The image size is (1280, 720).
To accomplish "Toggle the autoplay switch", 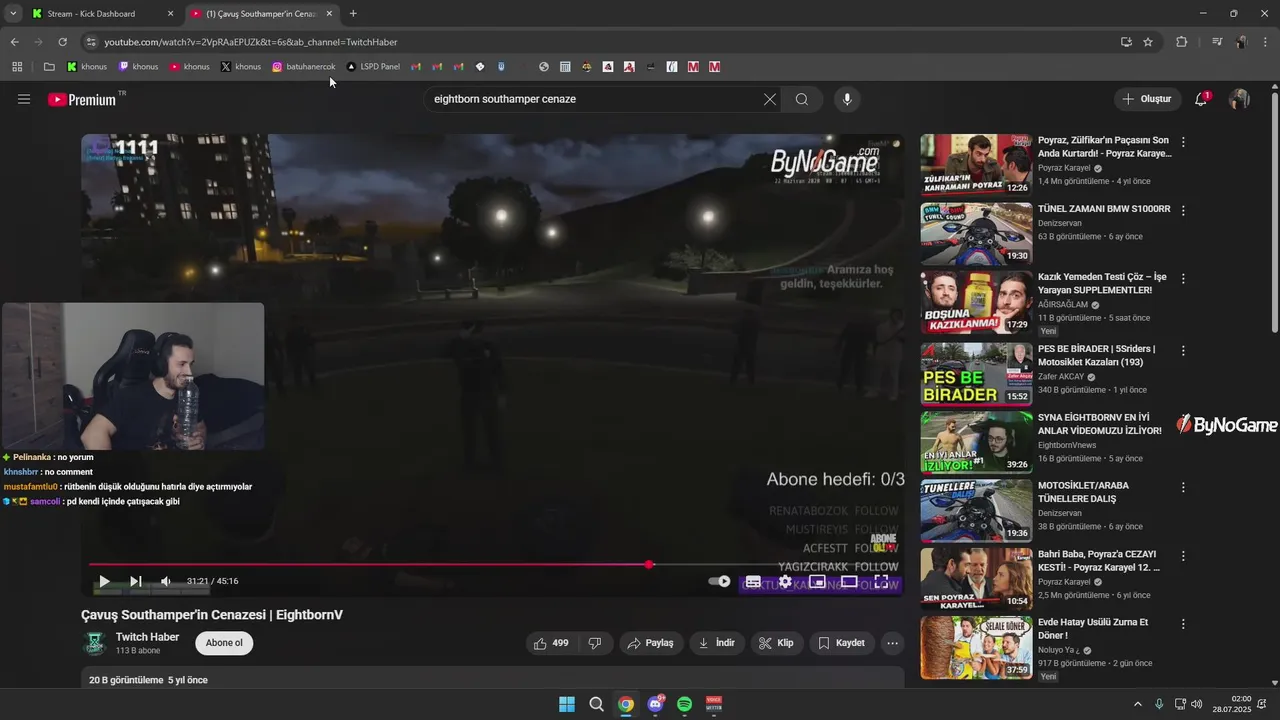I will (x=719, y=581).
